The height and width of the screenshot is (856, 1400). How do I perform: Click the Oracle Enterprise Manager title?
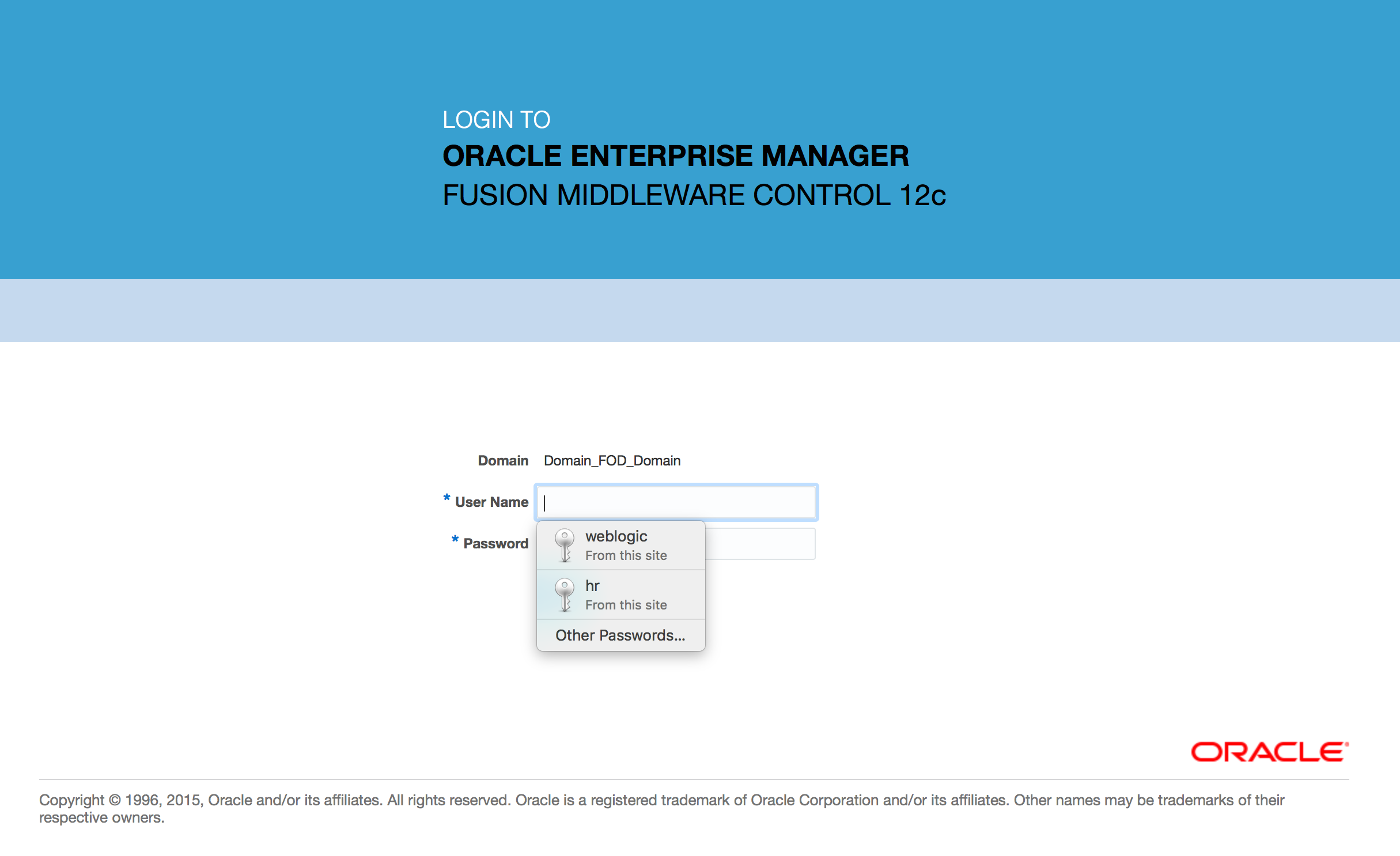(x=675, y=156)
